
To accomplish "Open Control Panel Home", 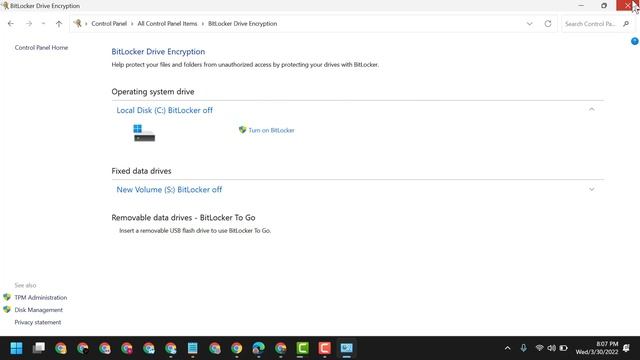I will pyautogui.click(x=41, y=47).
